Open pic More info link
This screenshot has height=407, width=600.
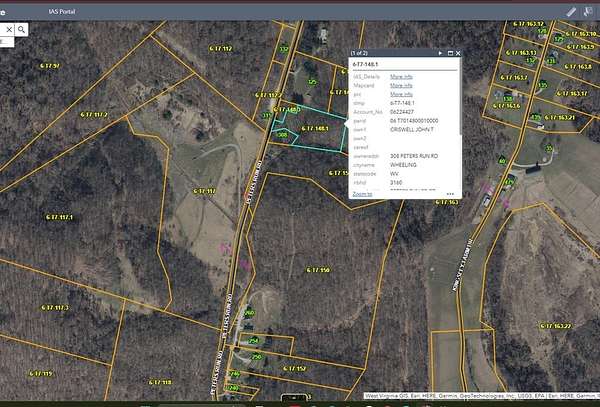[401, 94]
